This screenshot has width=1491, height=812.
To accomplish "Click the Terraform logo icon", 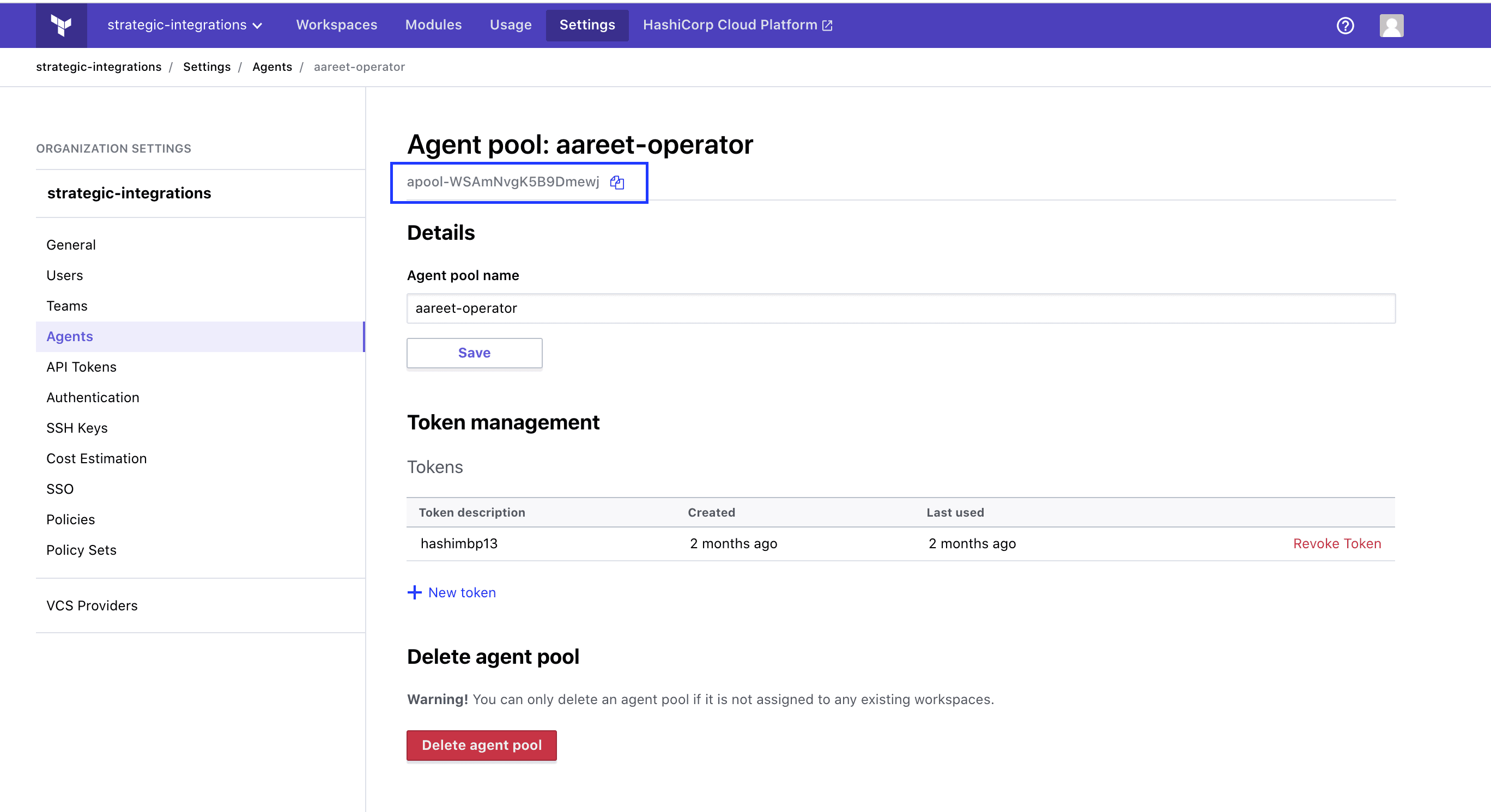I will (x=61, y=25).
